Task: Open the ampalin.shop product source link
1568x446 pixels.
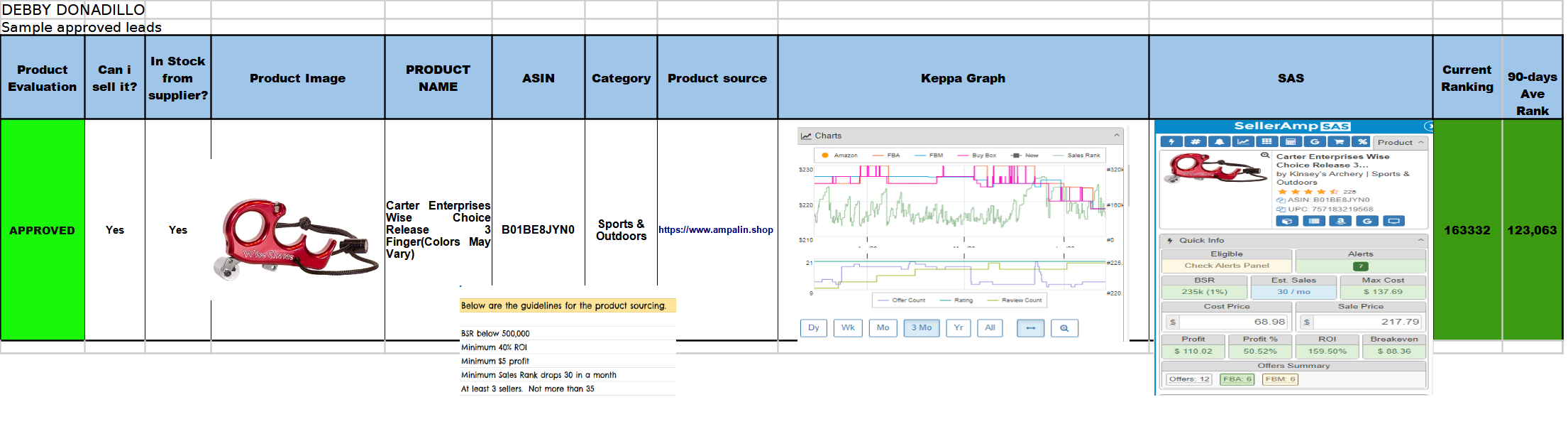Action: pos(715,230)
